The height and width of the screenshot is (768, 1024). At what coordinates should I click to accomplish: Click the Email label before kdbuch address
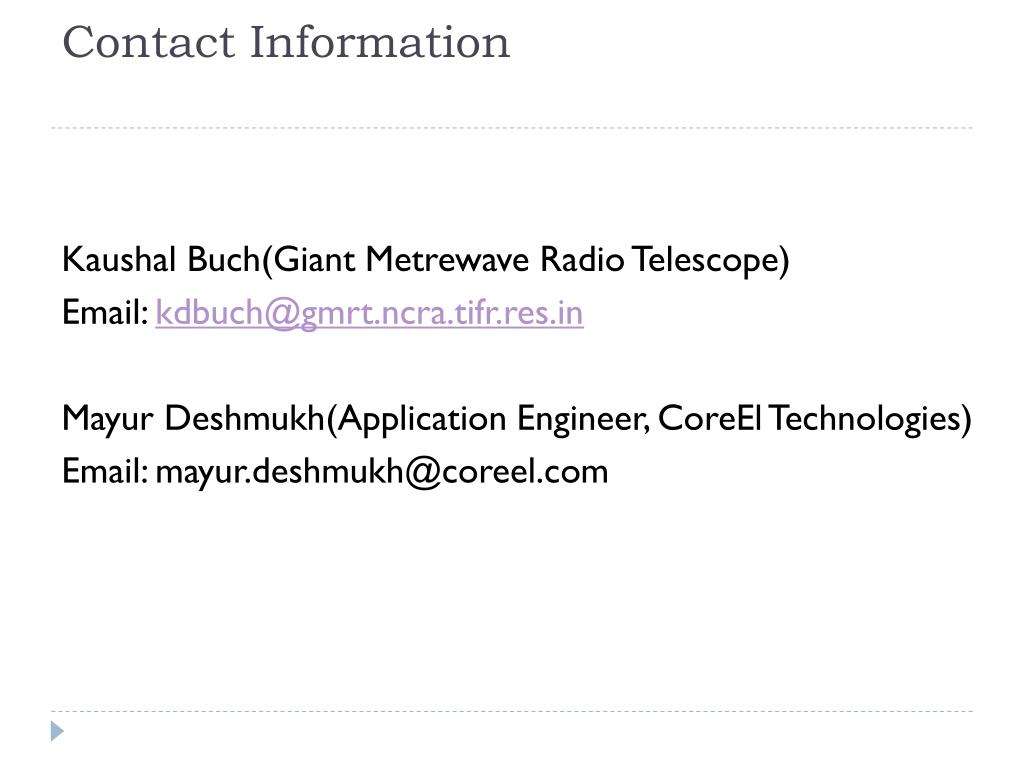pyautogui.click(x=106, y=312)
